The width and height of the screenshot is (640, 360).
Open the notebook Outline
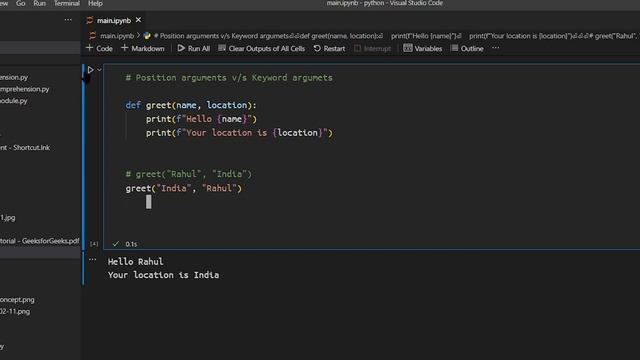click(467, 48)
